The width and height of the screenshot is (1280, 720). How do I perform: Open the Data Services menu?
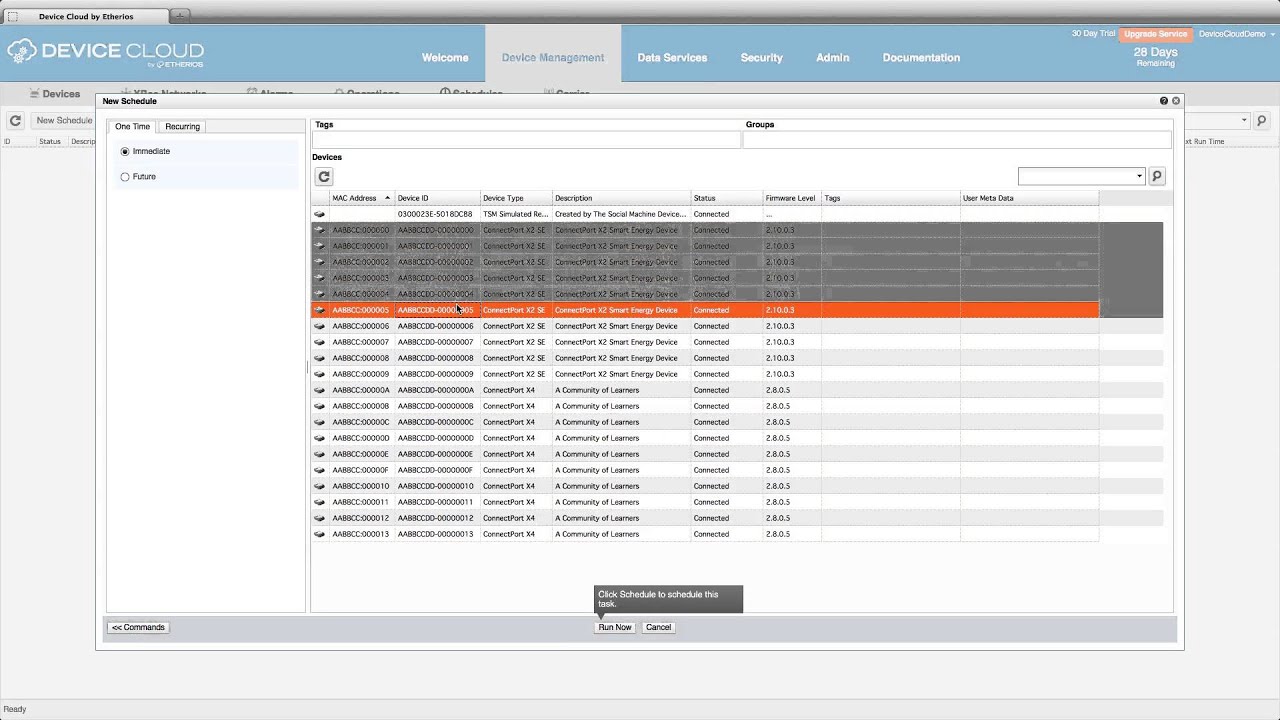click(672, 58)
